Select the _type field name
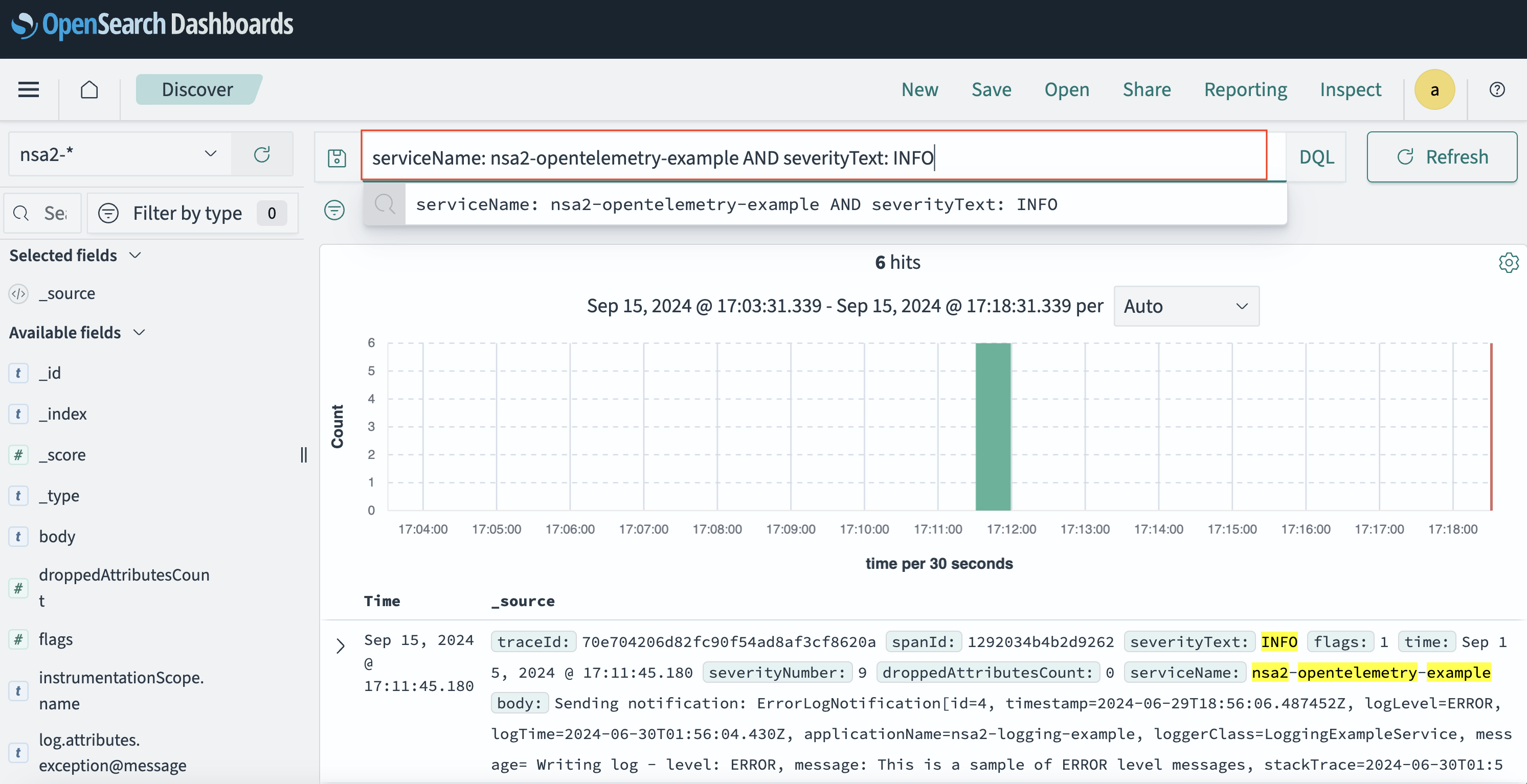 point(59,496)
